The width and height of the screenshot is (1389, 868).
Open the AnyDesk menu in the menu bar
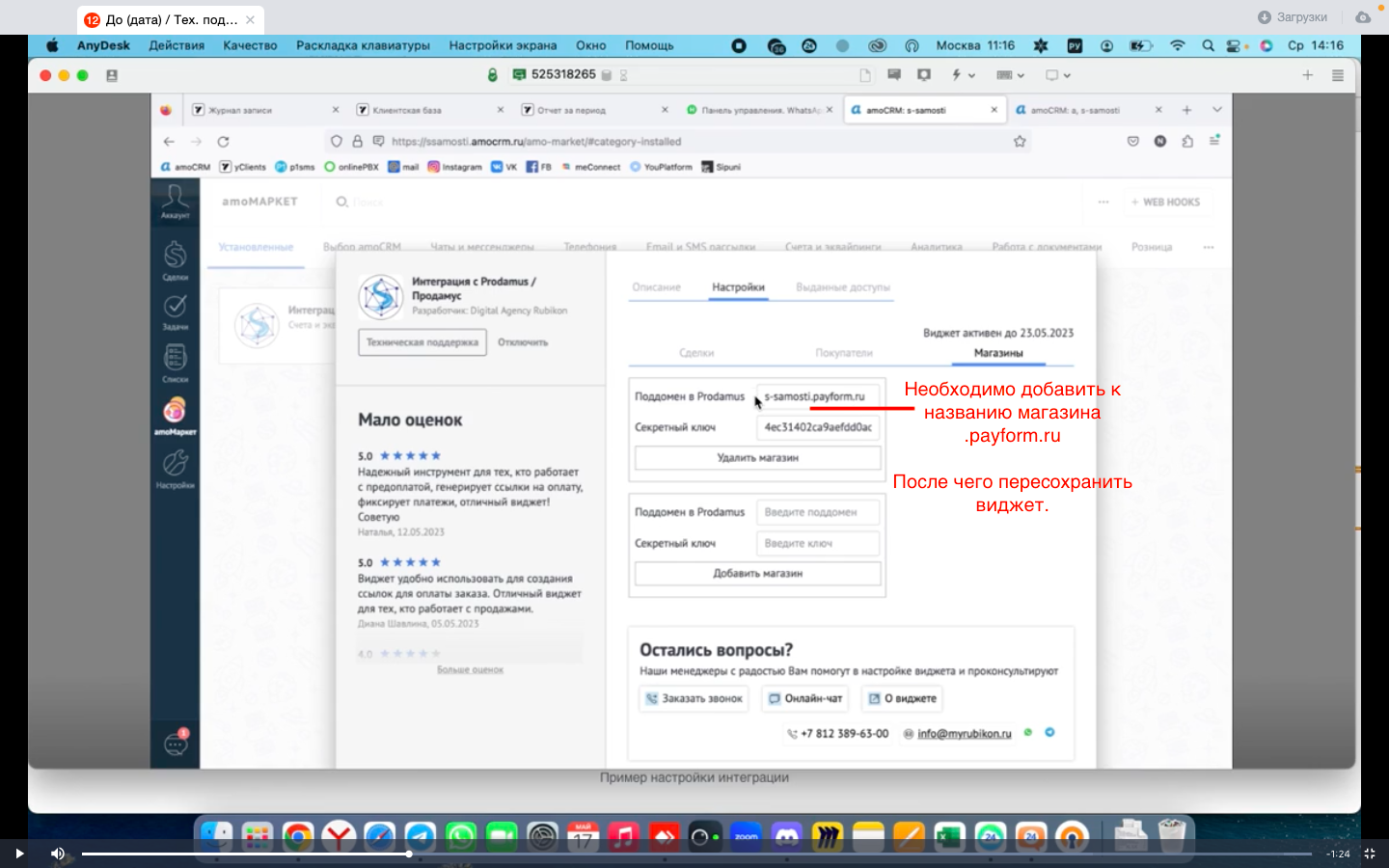103,45
